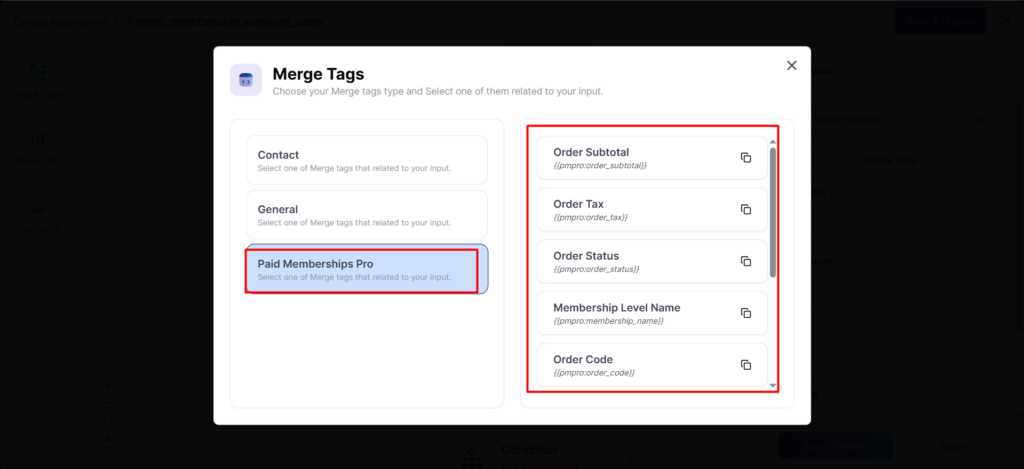Viewport: 1024px width, 469px height.
Task: Copy the Order Status merge tag
Action: (745, 261)
